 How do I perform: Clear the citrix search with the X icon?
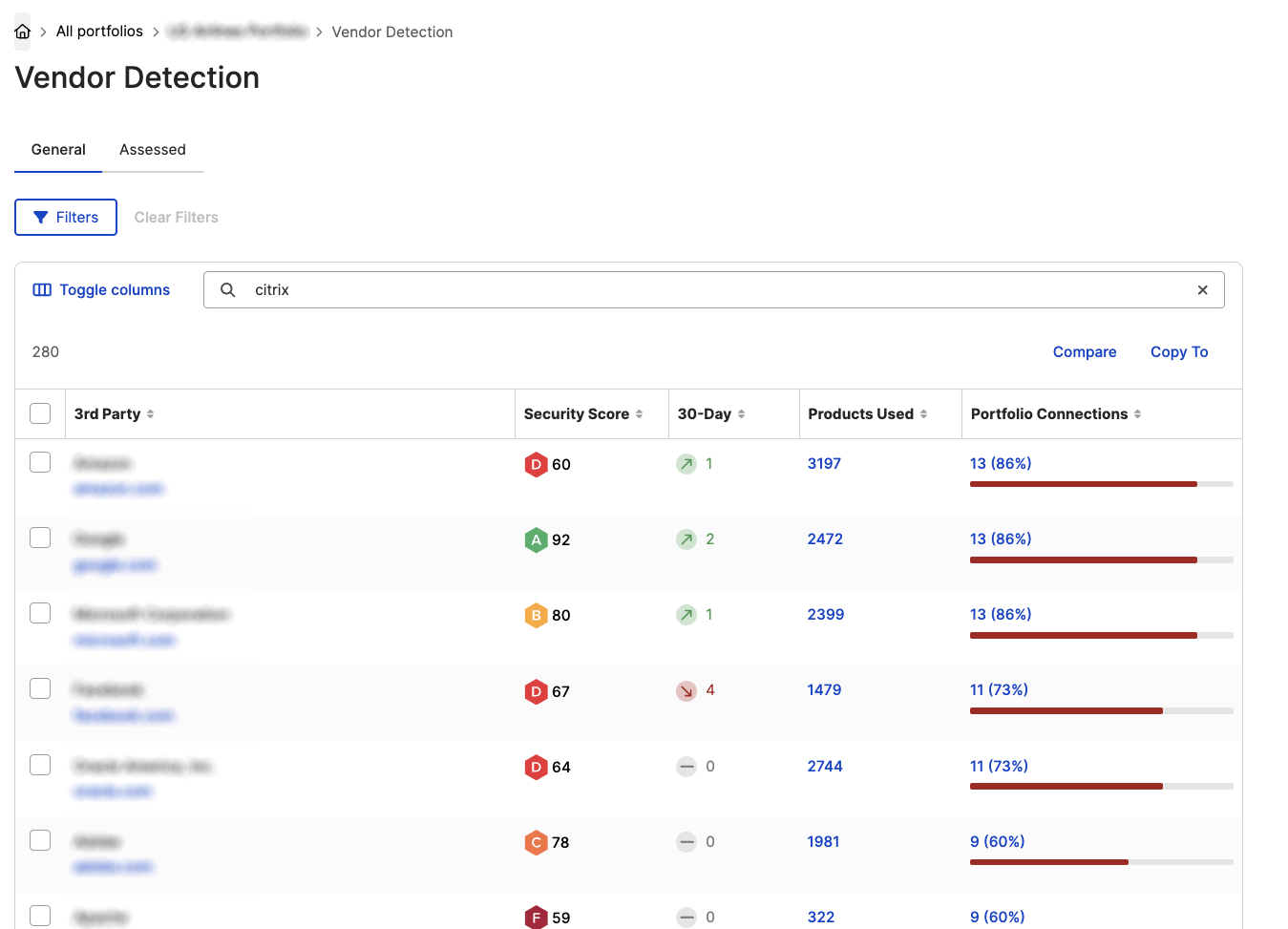(x=1202, y=289)
